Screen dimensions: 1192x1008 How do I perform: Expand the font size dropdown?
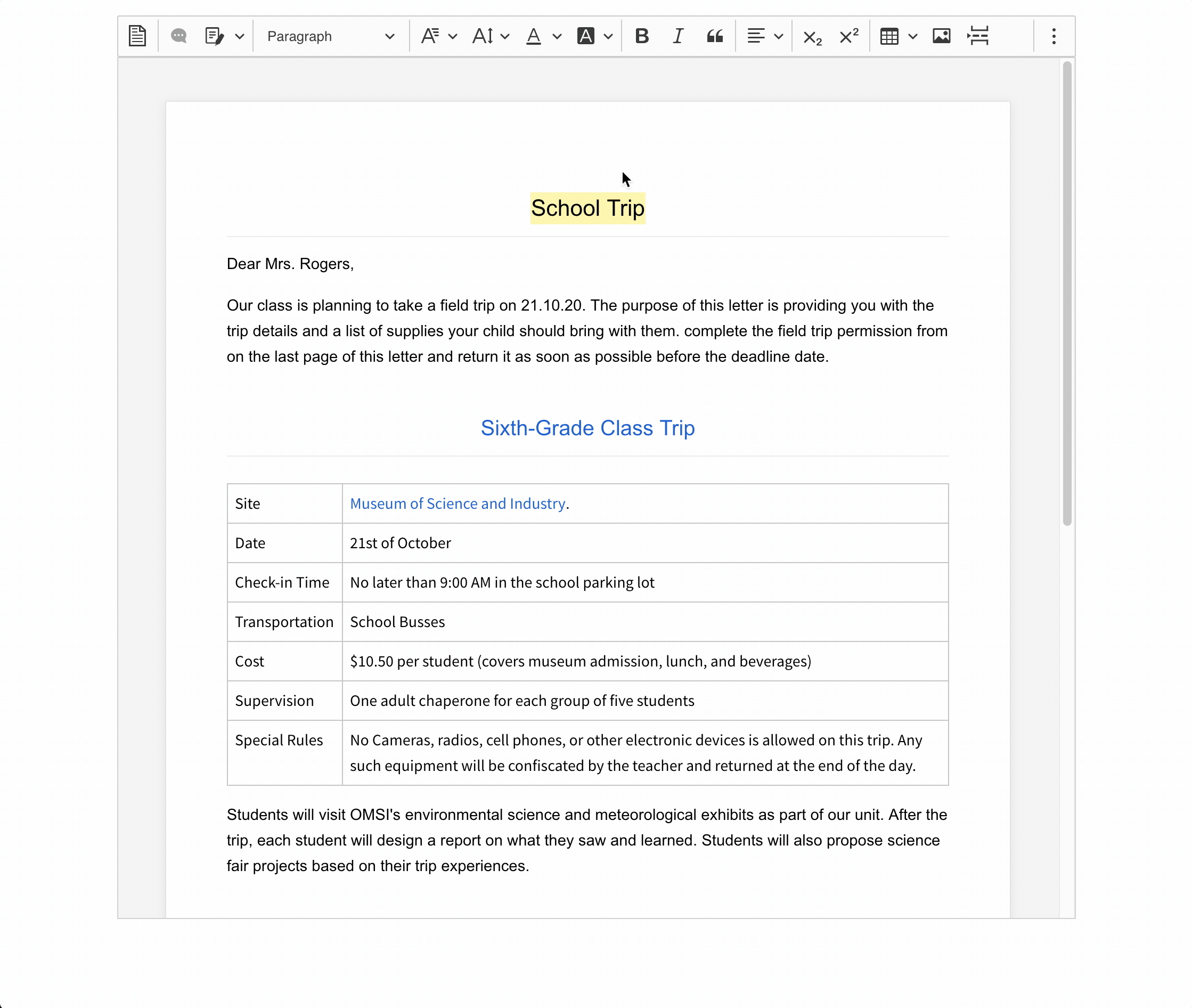(490, 36)
